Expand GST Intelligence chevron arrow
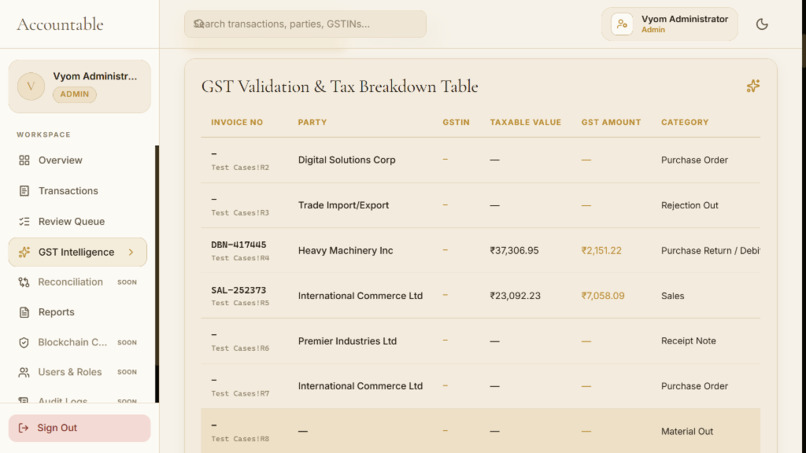The image size is (806, 453). click(x=131, y=252)
